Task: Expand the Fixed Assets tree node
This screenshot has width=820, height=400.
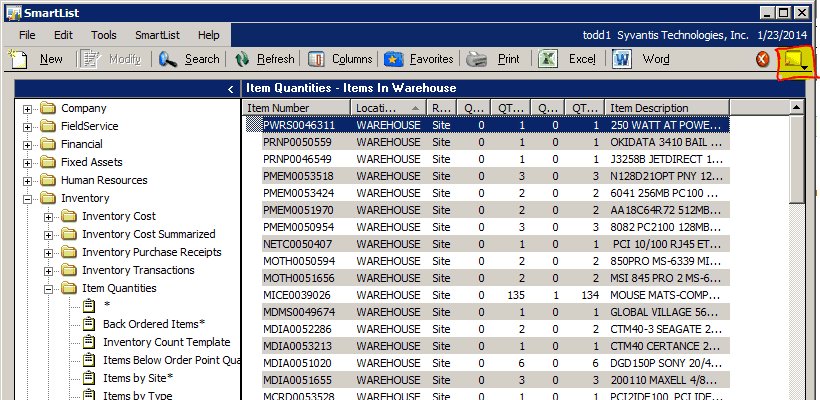Action: (x=27, y=163)
